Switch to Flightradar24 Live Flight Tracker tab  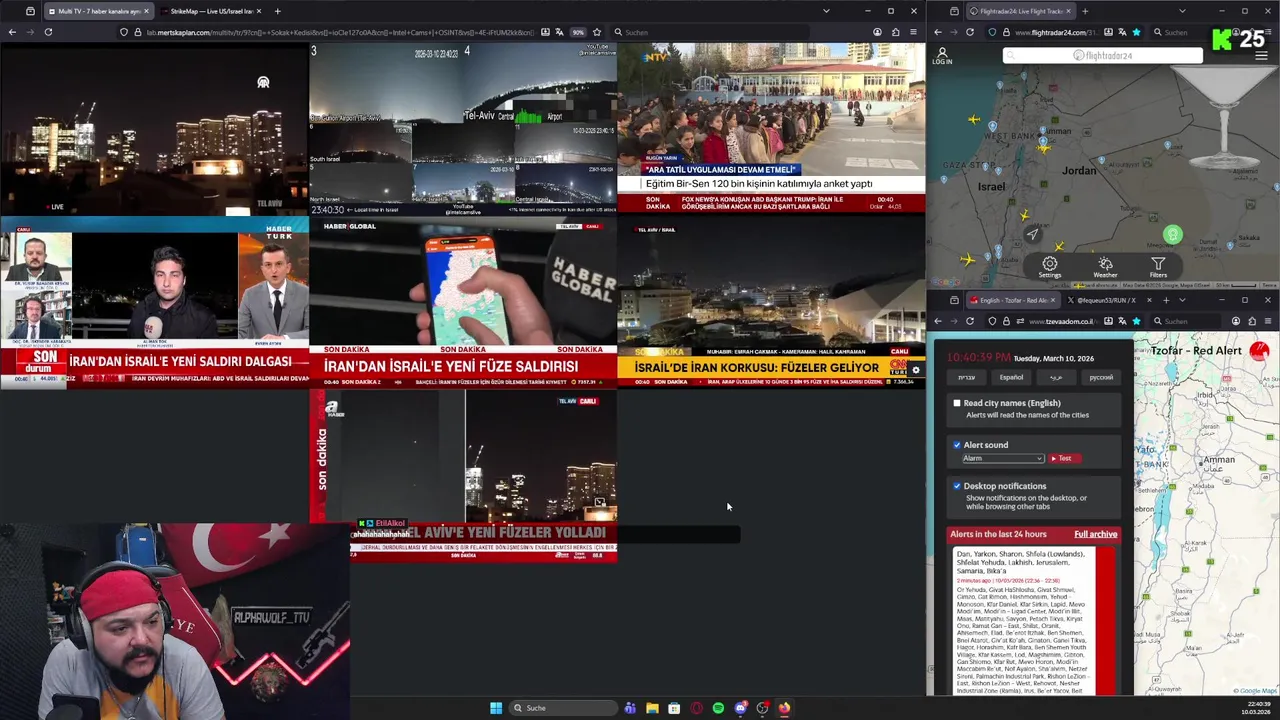(1020, 11)
